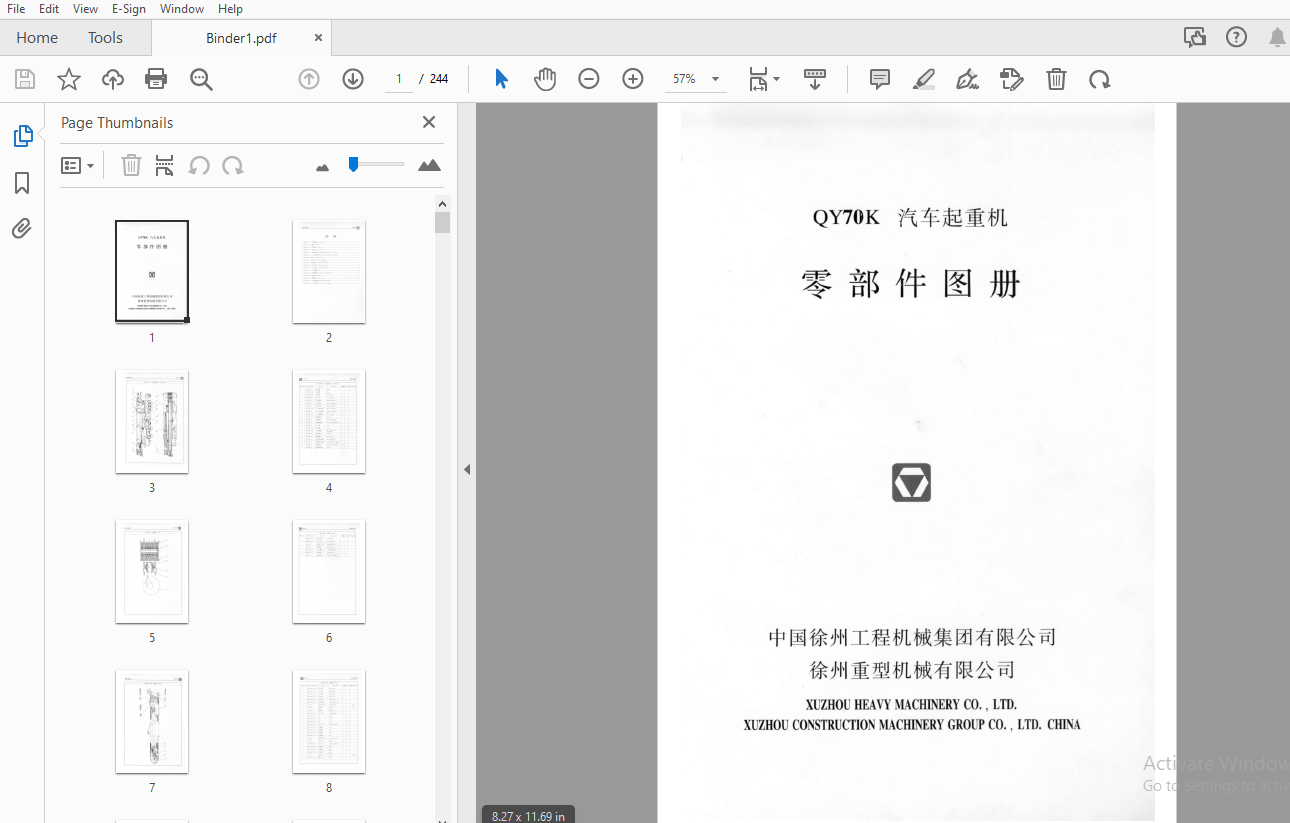Collapse the navigation pane with the left arrow
The width and height of the screenshot is (1290, 823).
(466, 469)
